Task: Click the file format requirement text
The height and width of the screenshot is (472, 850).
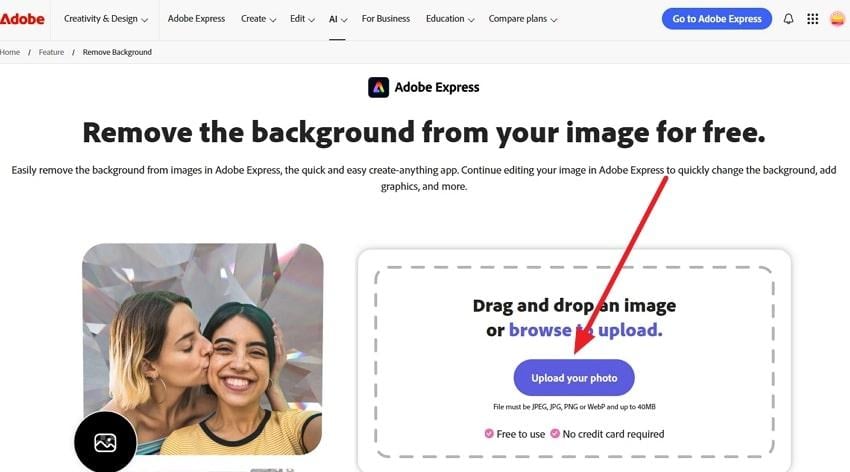Action: click(x=574, y=406)
